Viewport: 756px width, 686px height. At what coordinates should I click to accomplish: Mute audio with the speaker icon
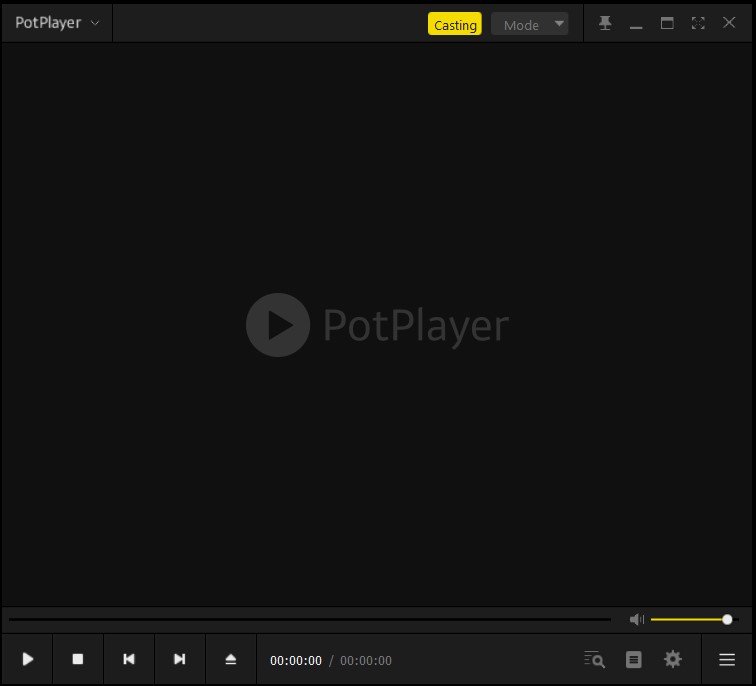(x=636, y=619)
